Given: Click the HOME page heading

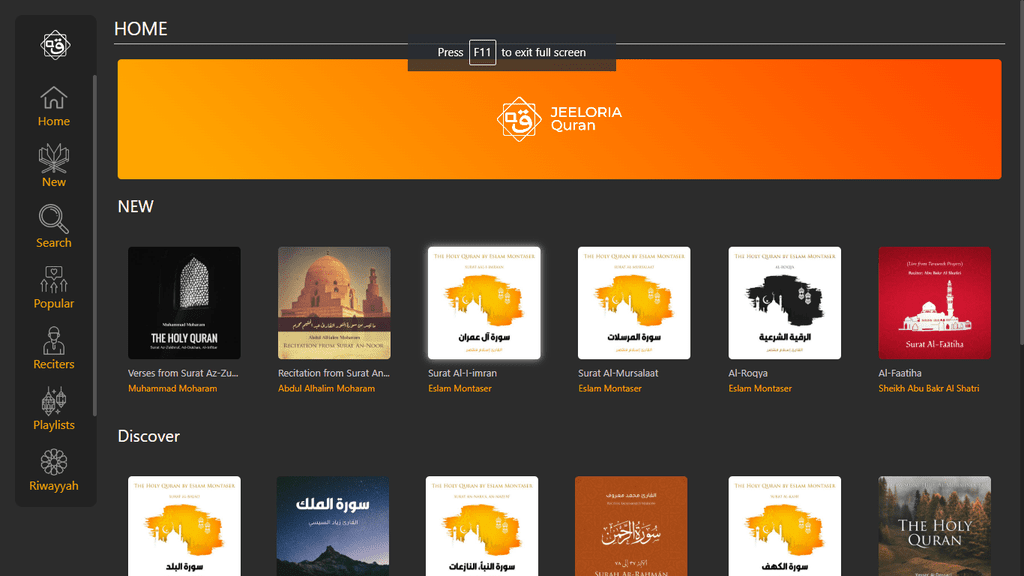Looking at the screenshot, I should pyautogui.click(x=140, y=29).
